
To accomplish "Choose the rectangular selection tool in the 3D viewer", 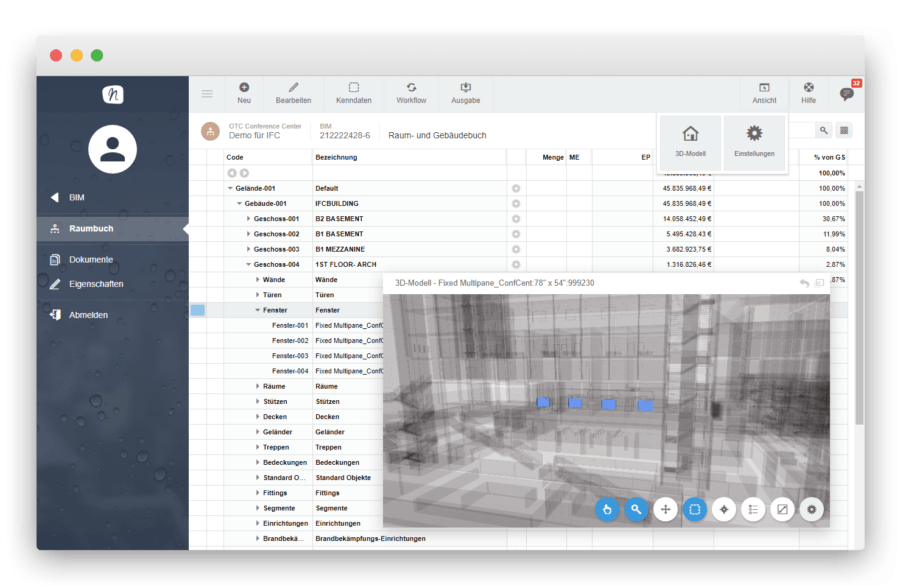I will [x=694, y=509].
